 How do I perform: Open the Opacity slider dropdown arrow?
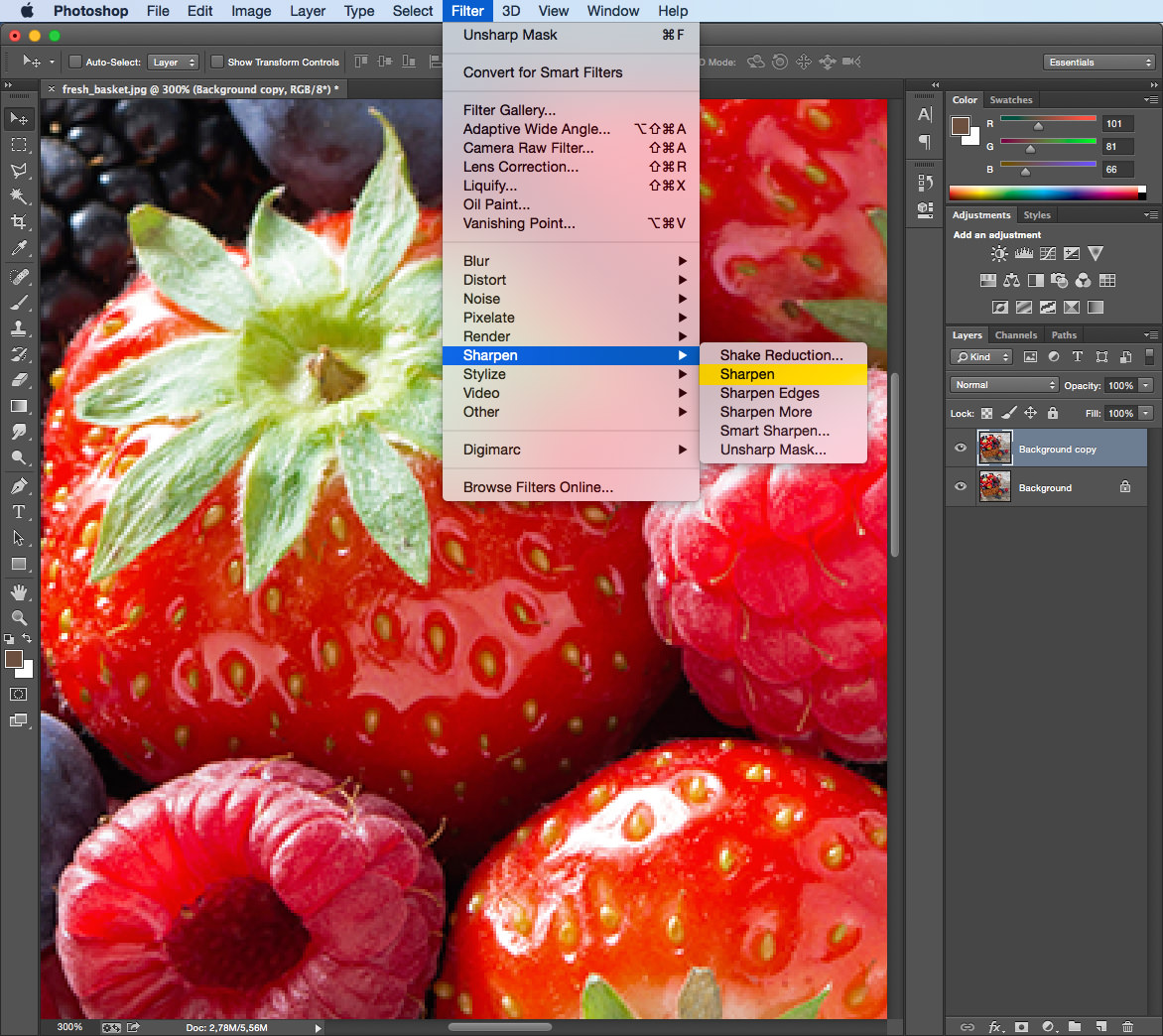tap(1147, 386)
